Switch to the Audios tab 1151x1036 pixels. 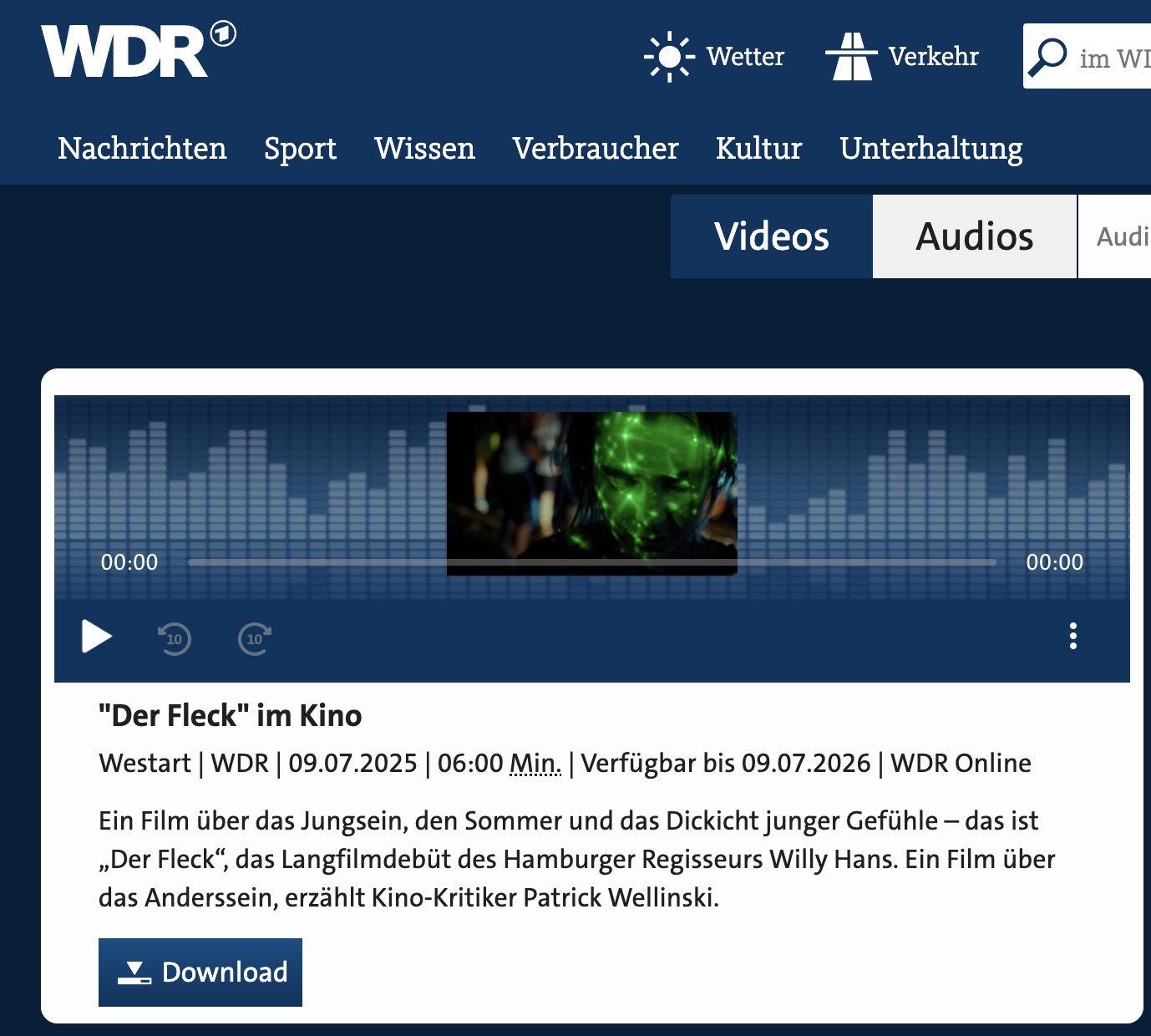pyautogui.click(x=975, y=236)
